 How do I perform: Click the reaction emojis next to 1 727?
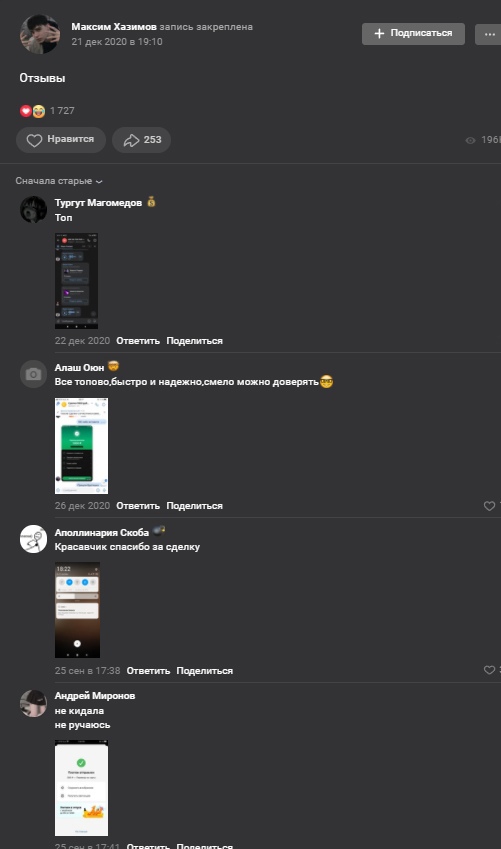32,111
